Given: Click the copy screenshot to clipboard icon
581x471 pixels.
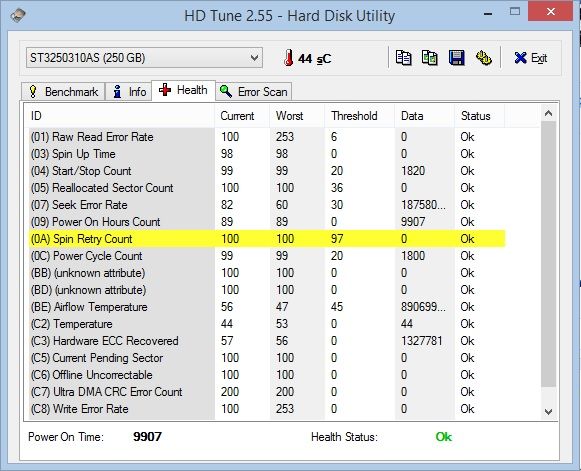Looking at the screenshot, I should [x=430, y=58].
